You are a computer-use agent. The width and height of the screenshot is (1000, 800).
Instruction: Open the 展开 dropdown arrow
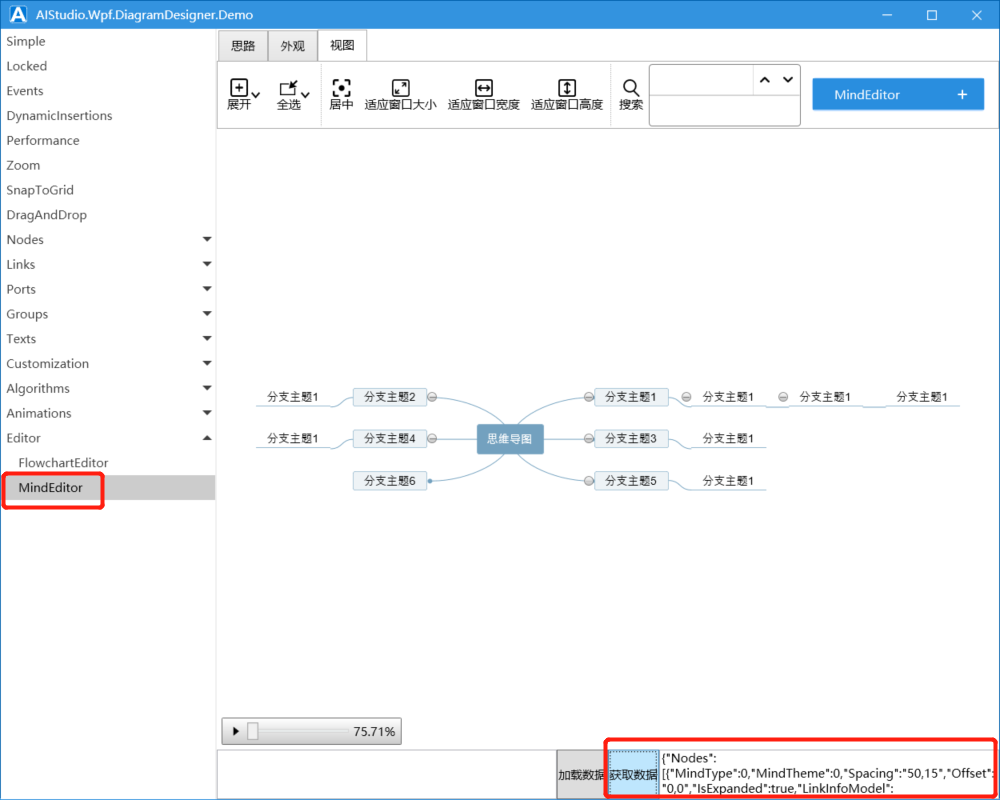[x=256, y=95]
